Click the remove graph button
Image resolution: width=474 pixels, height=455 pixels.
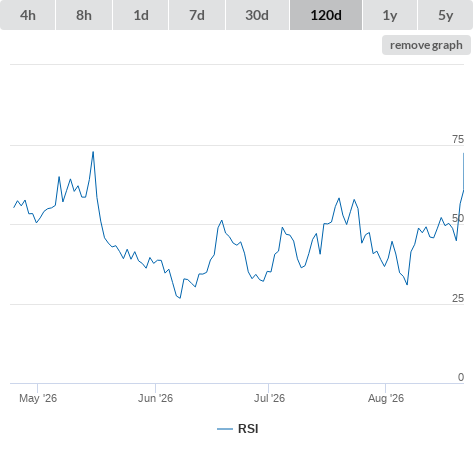426,45
